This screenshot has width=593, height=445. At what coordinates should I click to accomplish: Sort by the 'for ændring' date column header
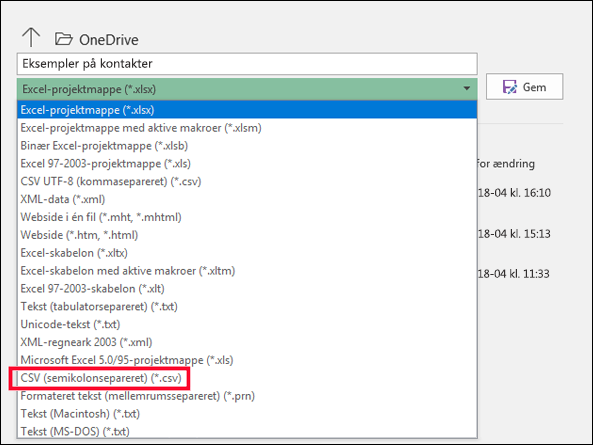point(506,164)
